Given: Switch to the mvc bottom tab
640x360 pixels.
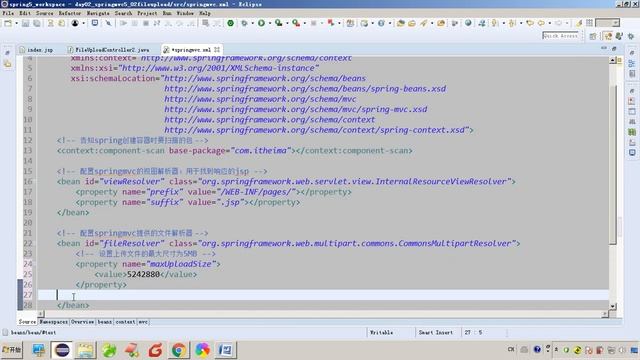Looking at the screenshot, I should 143,322.
